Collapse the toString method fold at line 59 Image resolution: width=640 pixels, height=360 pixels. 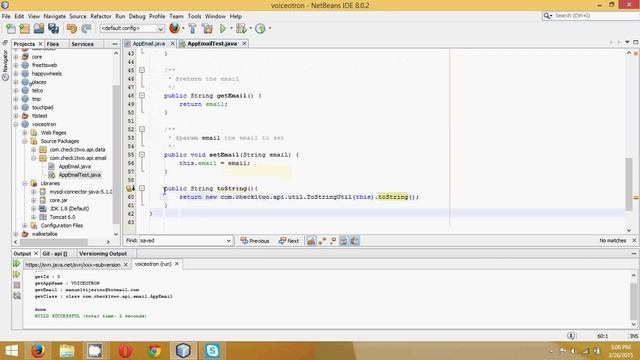coord(142,188)
